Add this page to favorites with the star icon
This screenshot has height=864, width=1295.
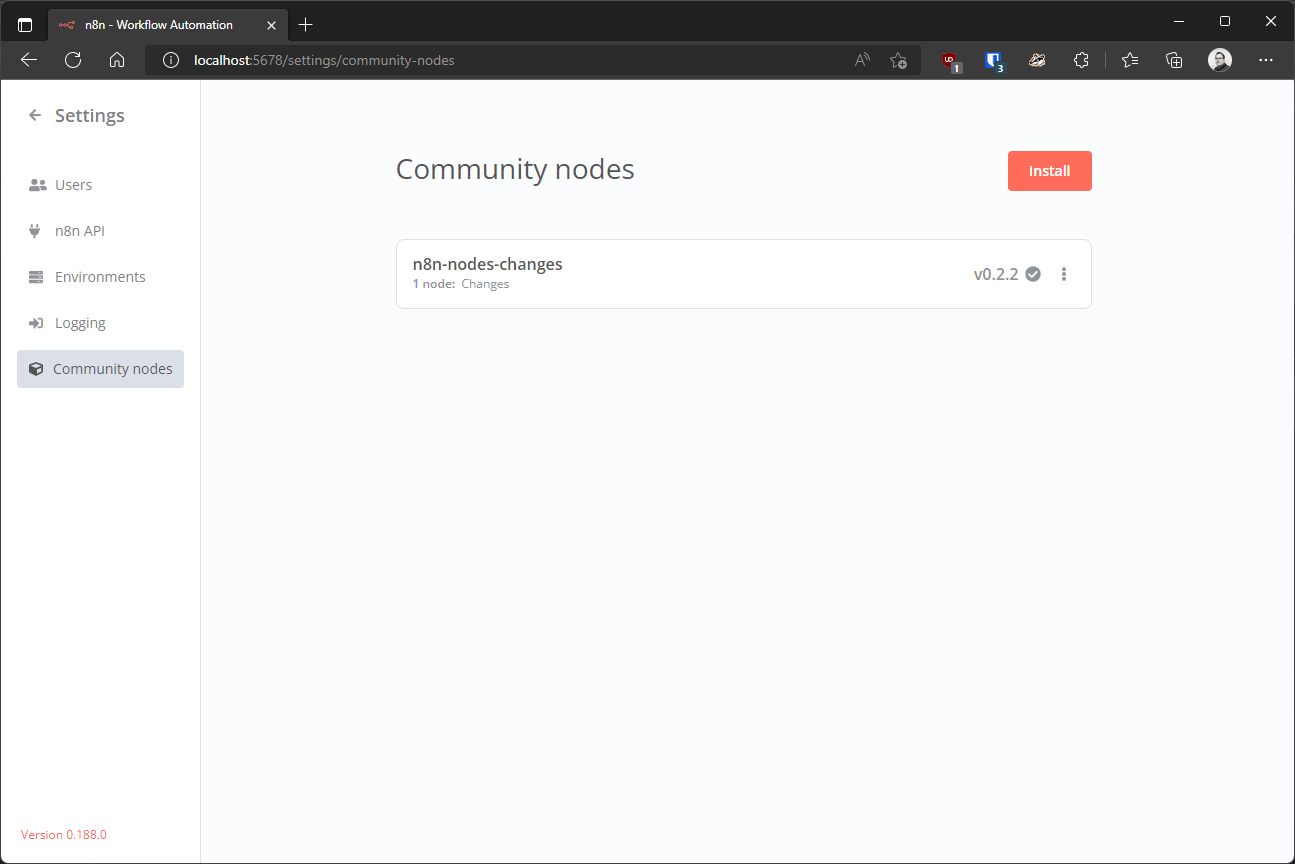coord(898,60)
